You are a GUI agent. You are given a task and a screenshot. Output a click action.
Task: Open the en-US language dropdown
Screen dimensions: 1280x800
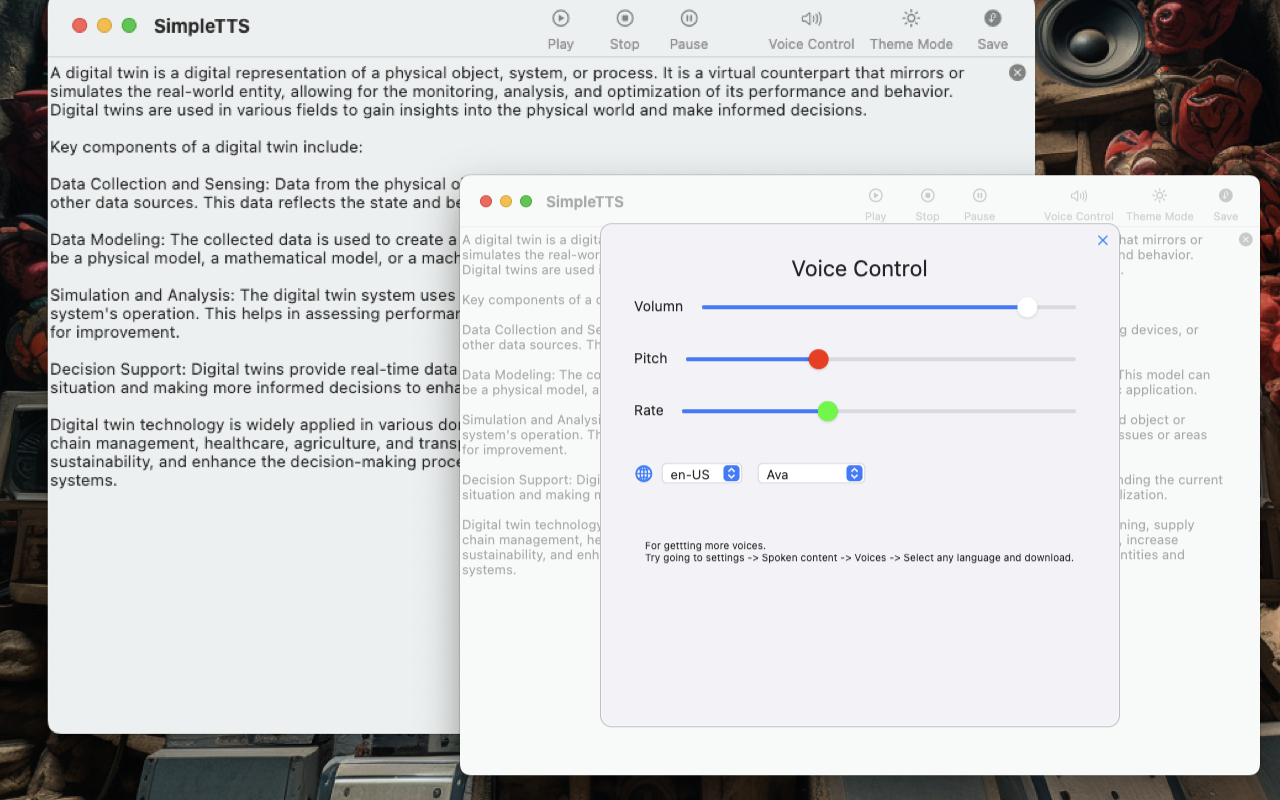(701, 474)
